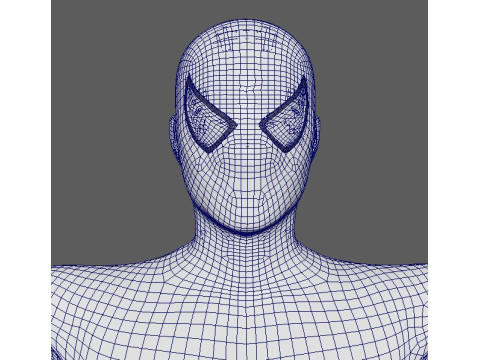Select the wireframe head model image
The width and height of the screenshot is (480, 360).
coord(239,180)
